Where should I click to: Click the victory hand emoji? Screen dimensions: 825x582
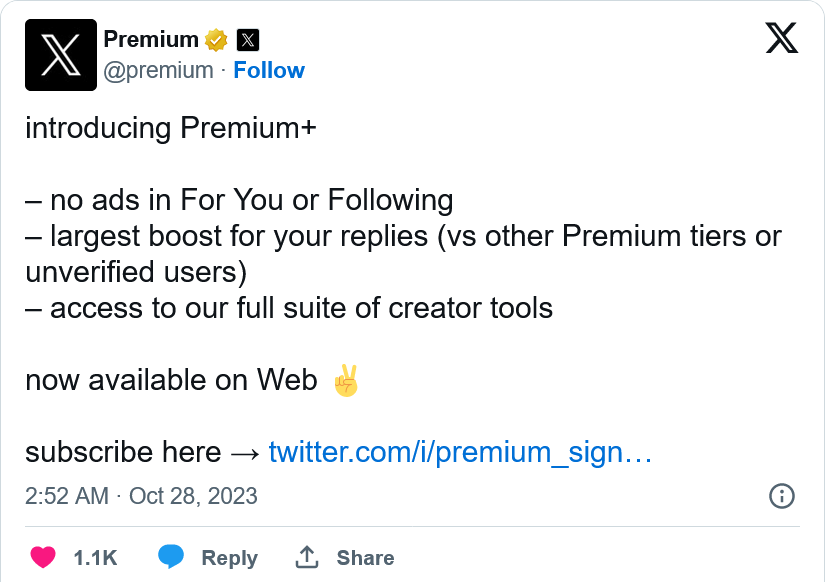click(x=345, y=380)
